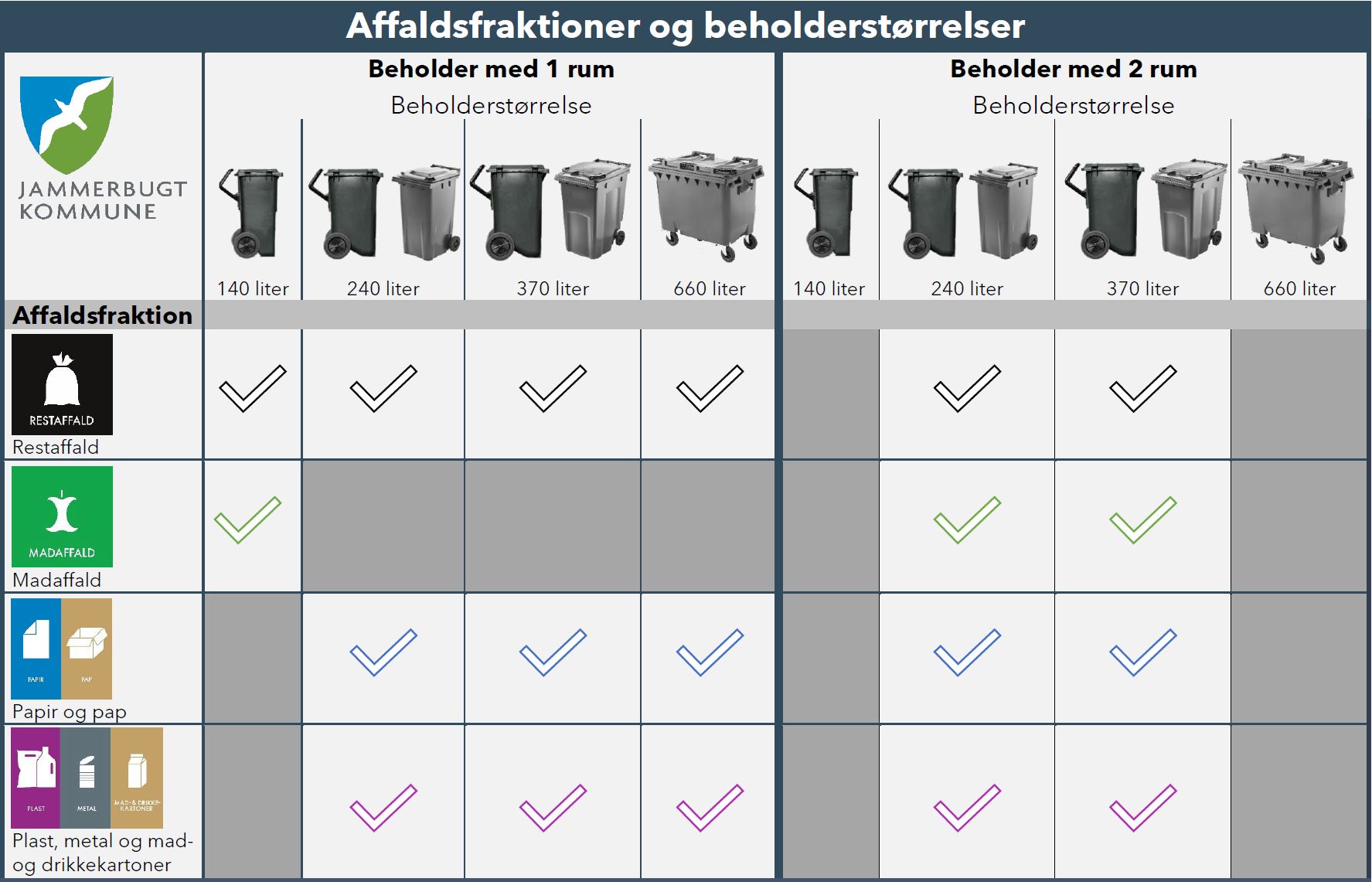Click the green Madaffald checkmark for 1-rum 140 liter

click(247, 519)
